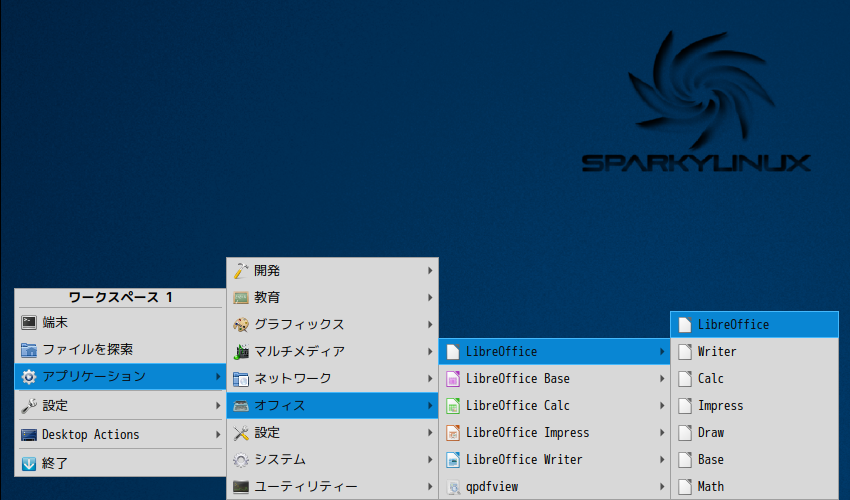This screenshot has height=500, width=850.
Task: Expand the 開発 submenu arrow
Action: (430, 271)
